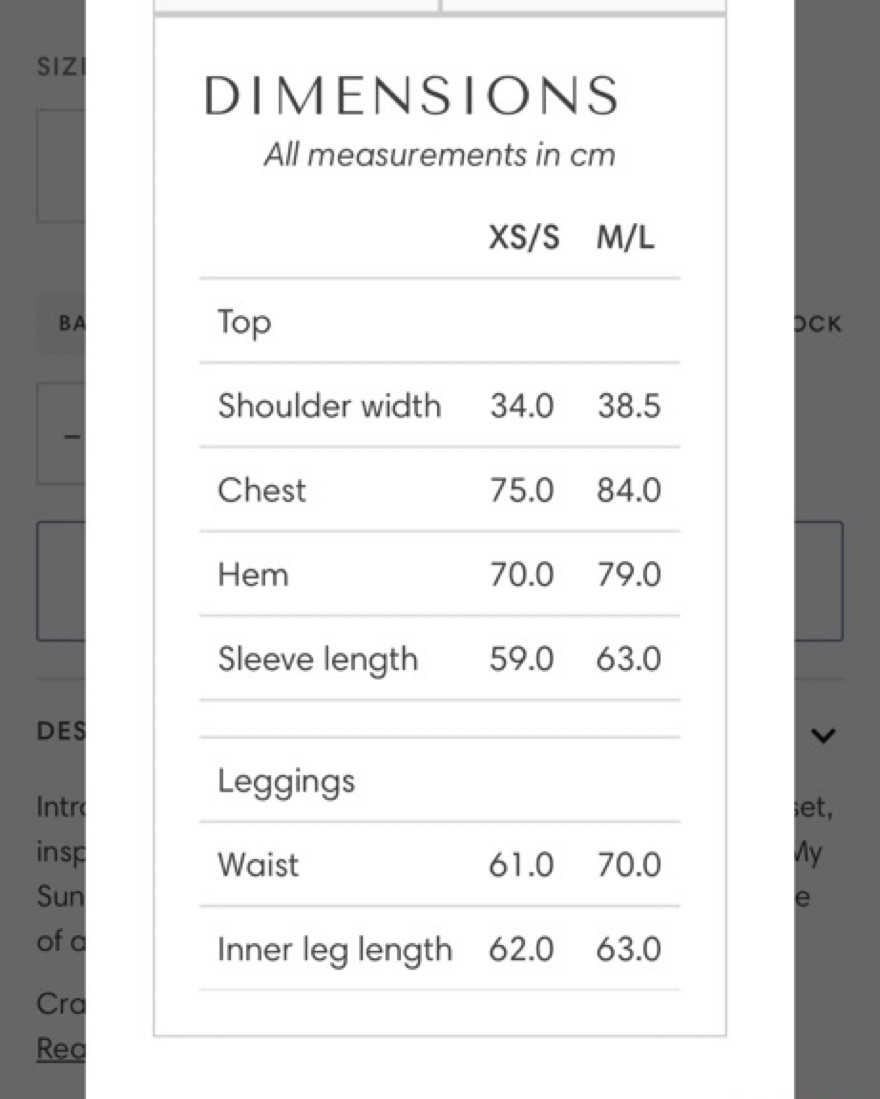The height and width of the screenshot is (1099, 880).
Task: Click the XS/S column header
Action: coord(524,239)
